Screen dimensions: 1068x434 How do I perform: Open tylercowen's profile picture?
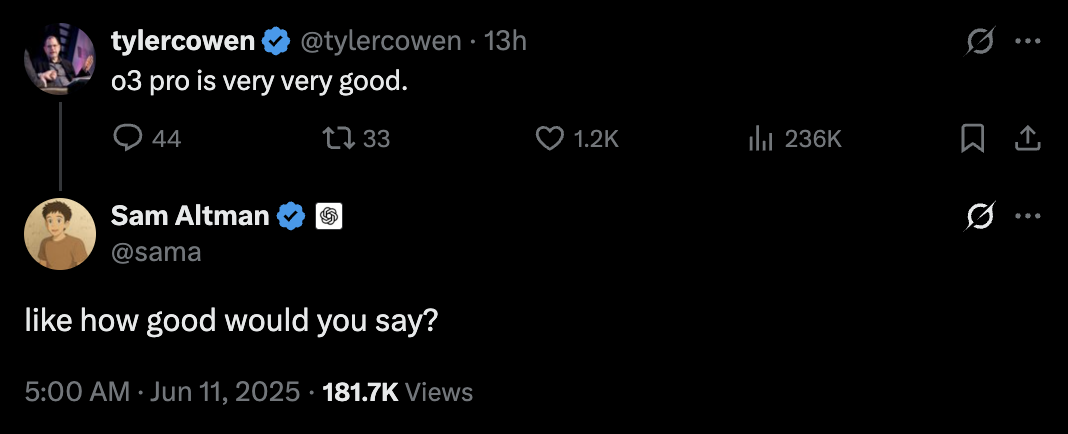60,59
